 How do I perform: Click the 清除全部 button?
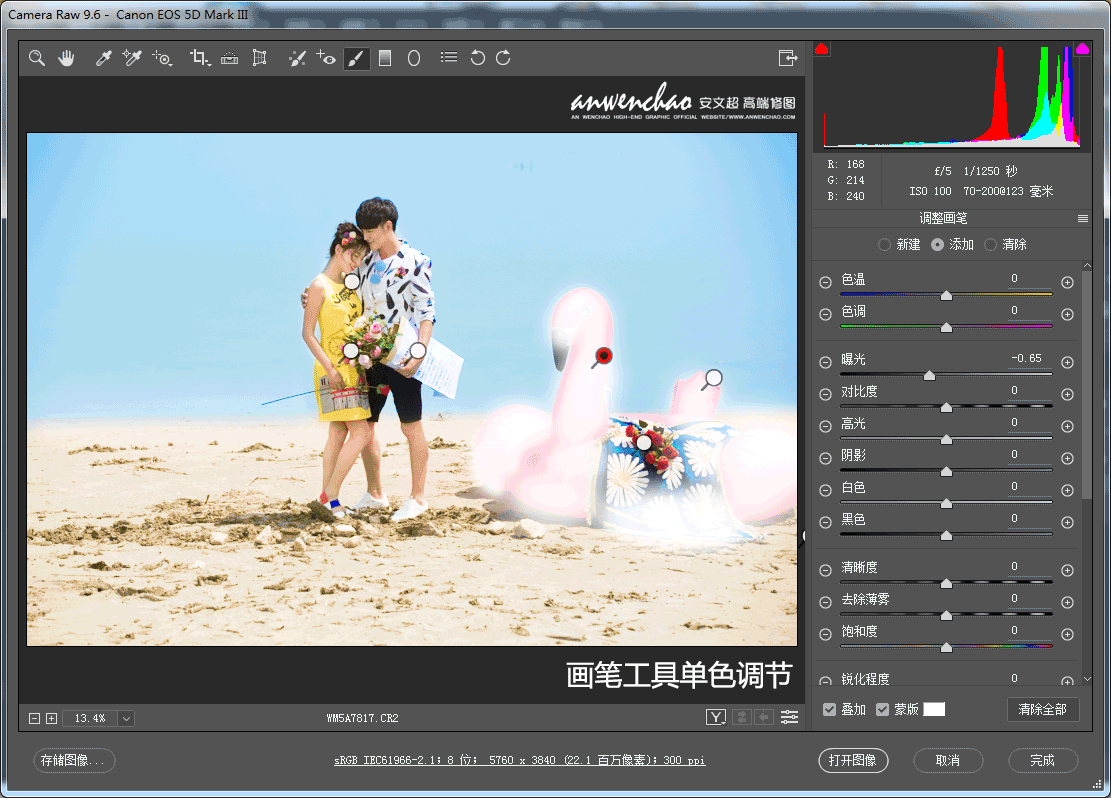coord(1042,709)
